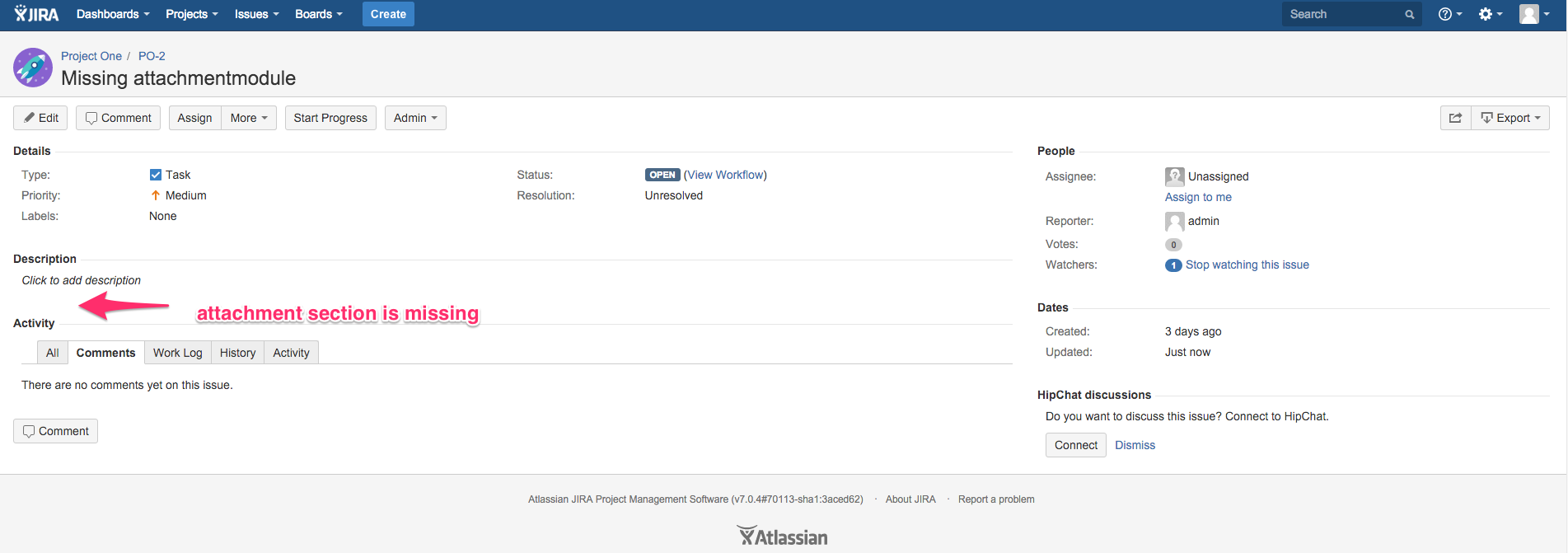Click the Created date 3 days ago
Image resolution: width=1568 pixels, height=553 pixels.
(1193, 331)
